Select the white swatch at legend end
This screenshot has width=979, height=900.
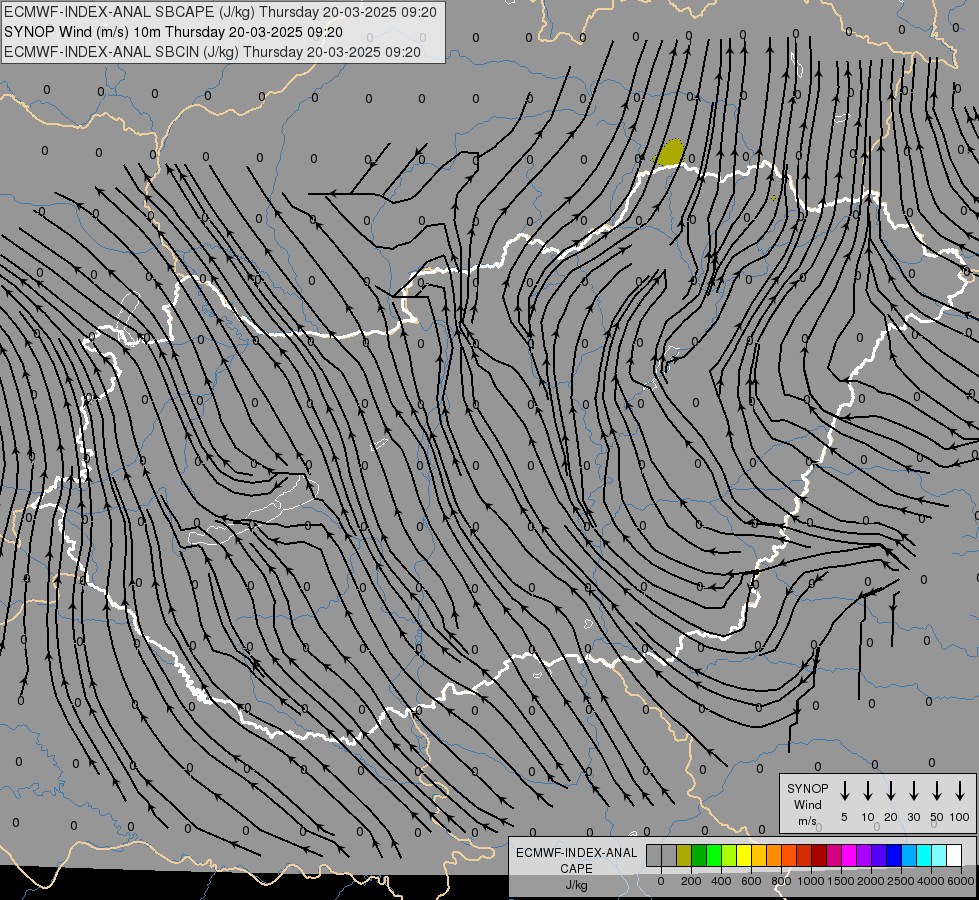tap(953, 855)
